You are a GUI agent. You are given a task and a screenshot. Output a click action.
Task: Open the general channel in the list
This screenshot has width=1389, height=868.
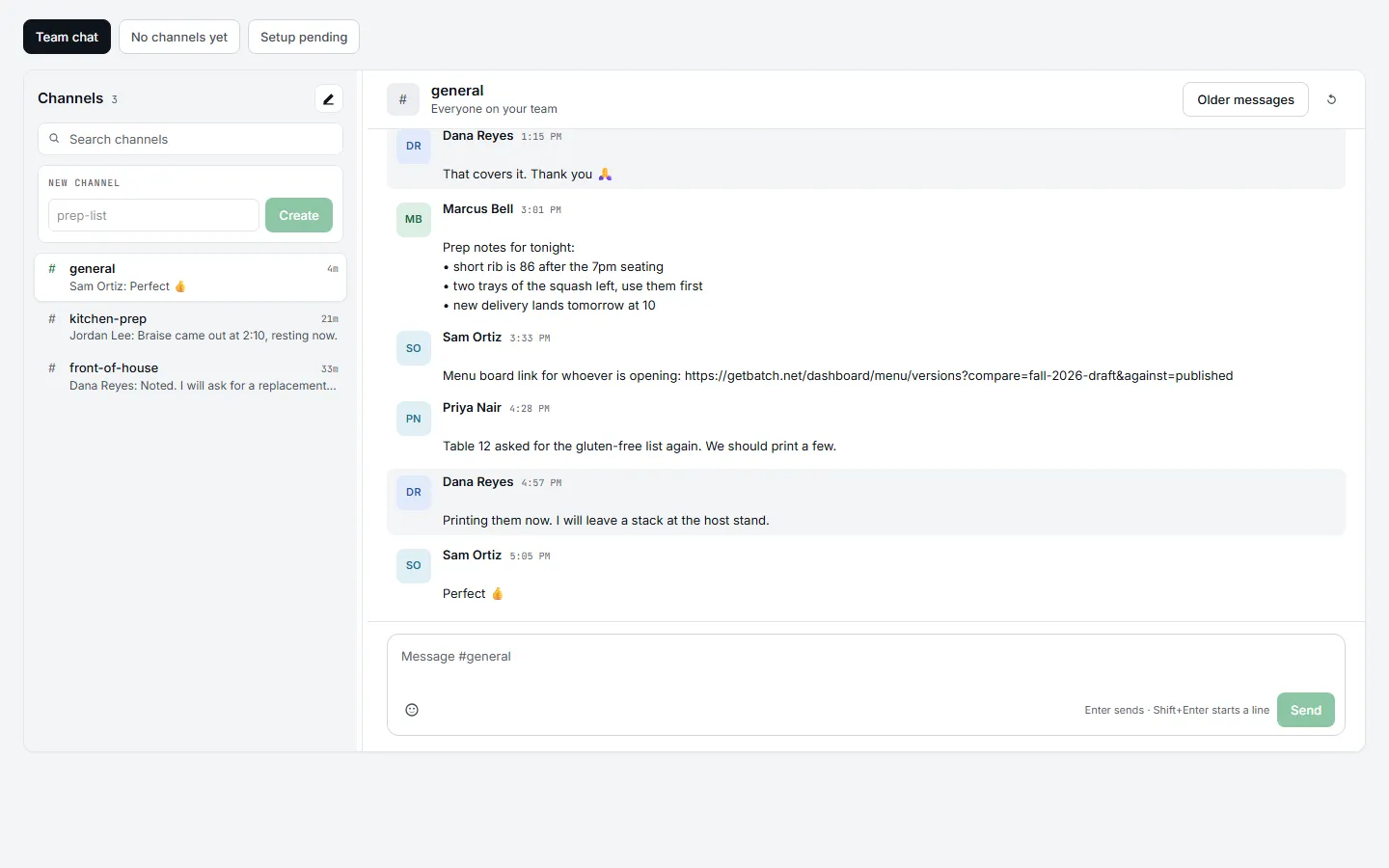click(190, 278)
